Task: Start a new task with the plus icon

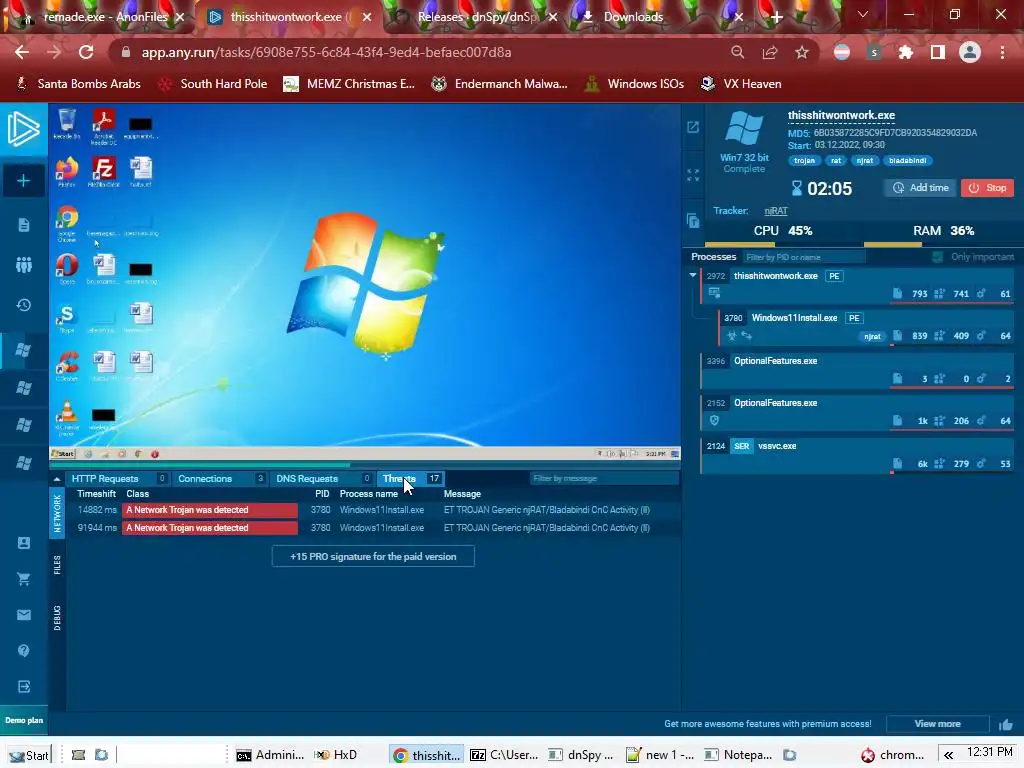Action: 24,180
